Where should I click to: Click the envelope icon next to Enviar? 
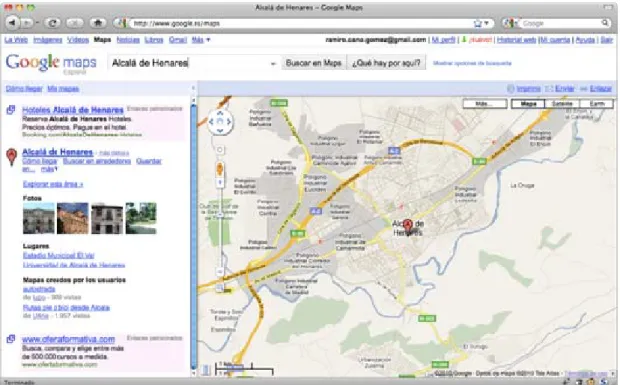(549, 89)
